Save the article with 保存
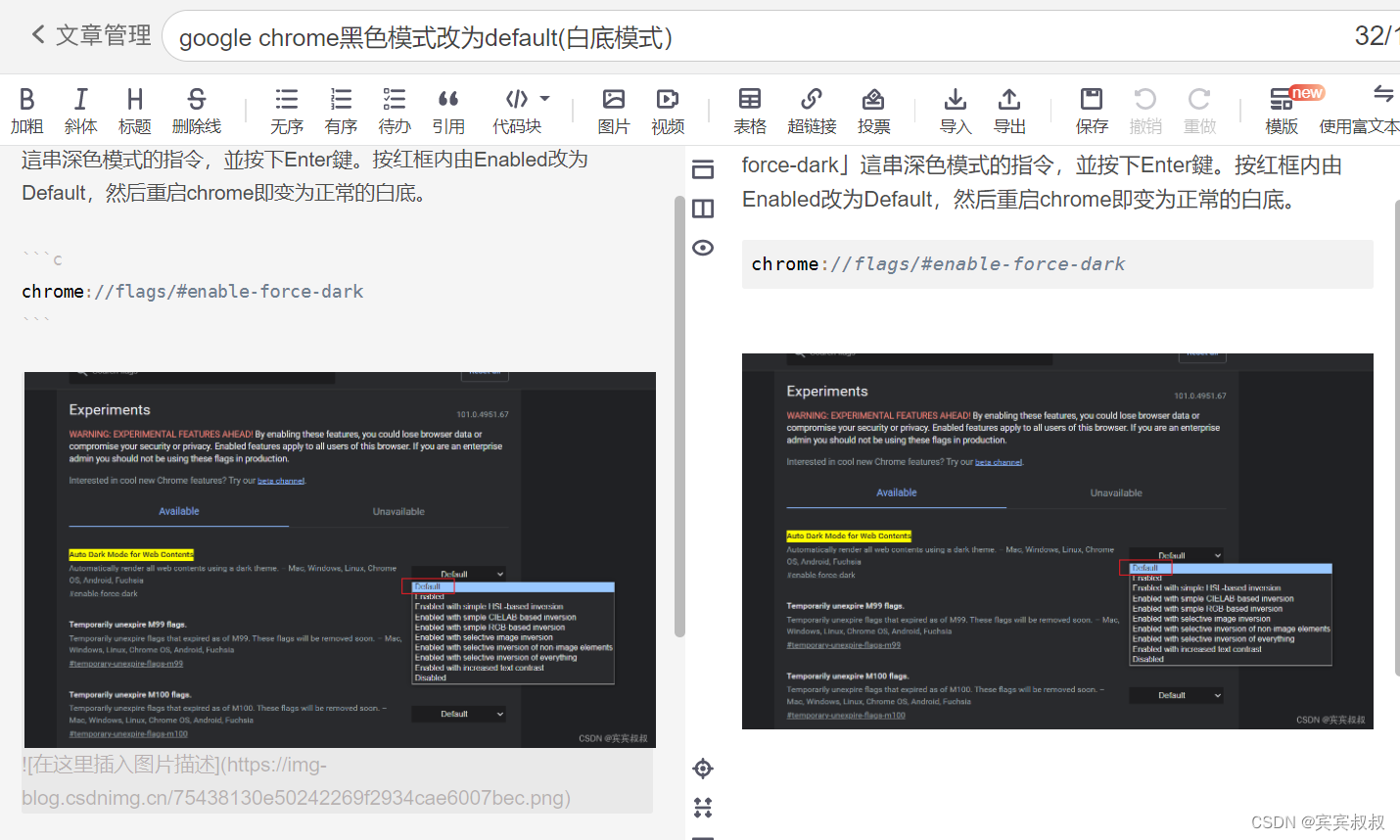The height and width of the screenshot is (840, 1400). pyautogui.click(x=1092, y=111)
